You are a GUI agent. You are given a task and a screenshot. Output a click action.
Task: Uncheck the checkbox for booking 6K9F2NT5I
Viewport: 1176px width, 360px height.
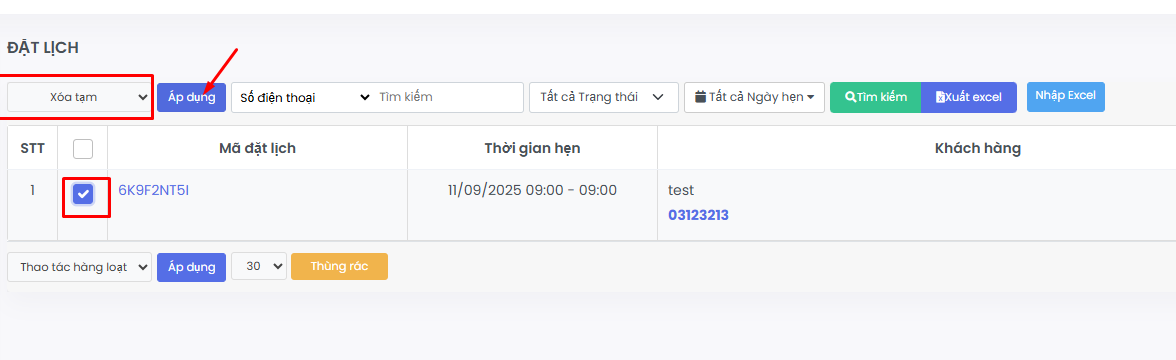pos(83,194)
